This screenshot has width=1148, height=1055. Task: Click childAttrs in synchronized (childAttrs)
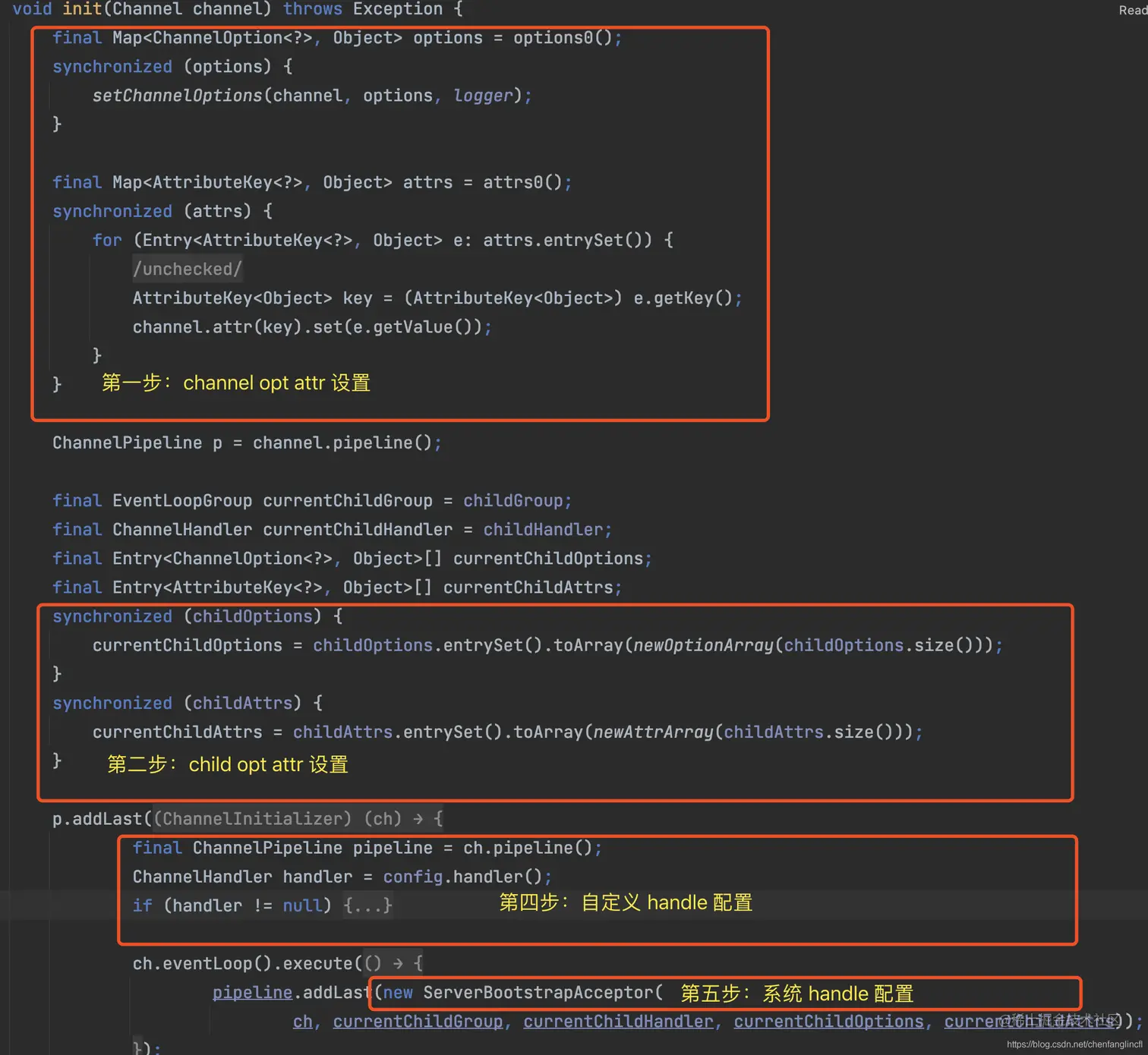242,703
